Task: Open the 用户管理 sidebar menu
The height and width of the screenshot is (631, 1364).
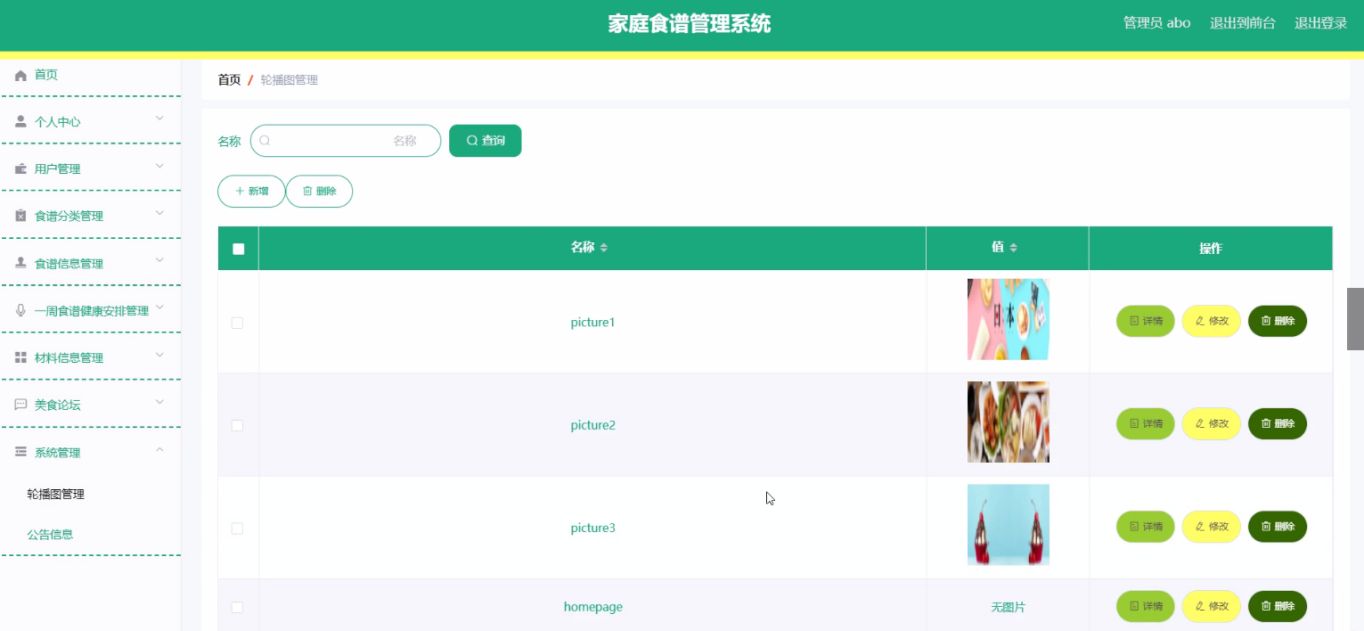Action: 90,169
